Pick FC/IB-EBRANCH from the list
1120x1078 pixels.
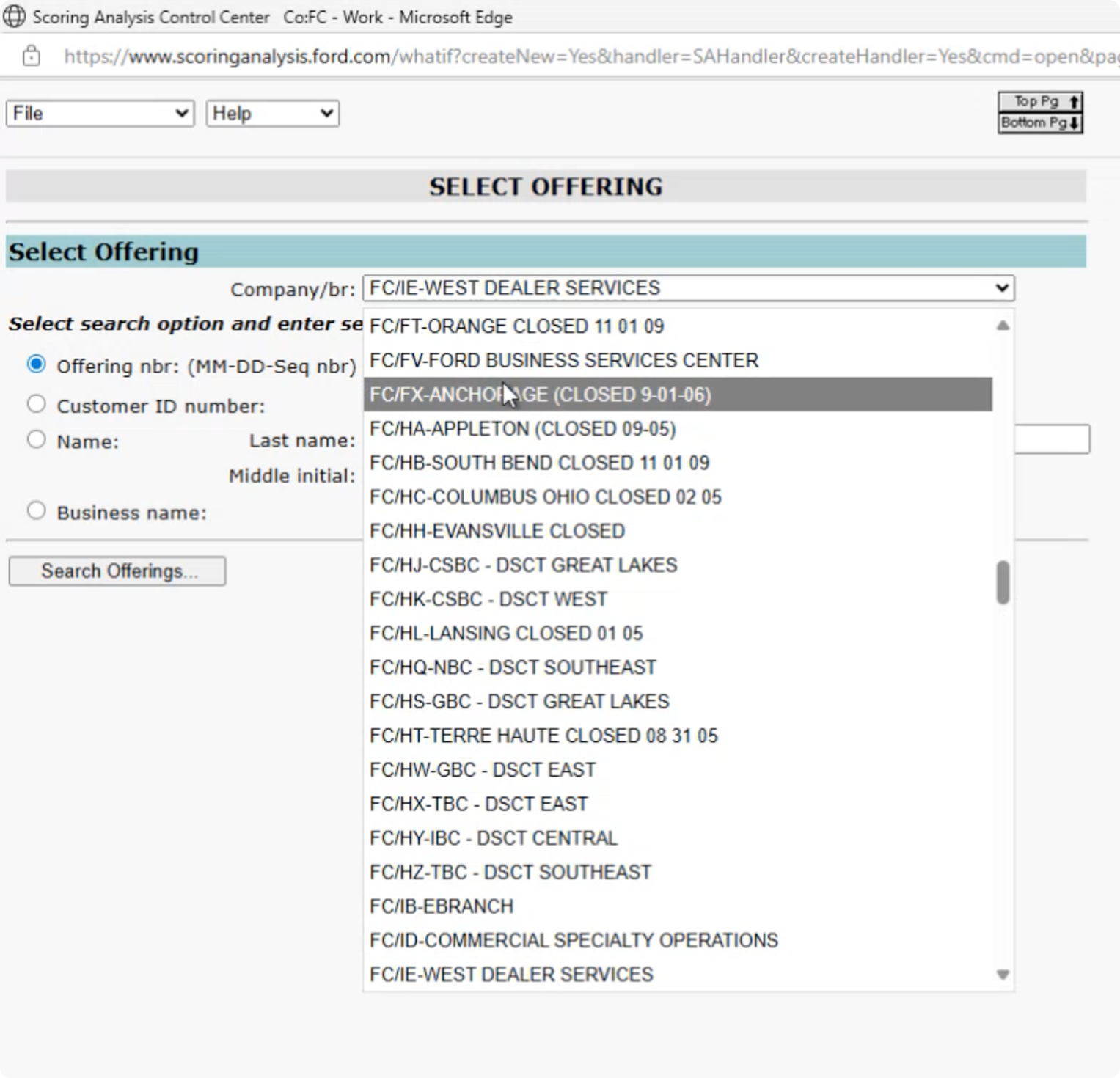(678, 906)
